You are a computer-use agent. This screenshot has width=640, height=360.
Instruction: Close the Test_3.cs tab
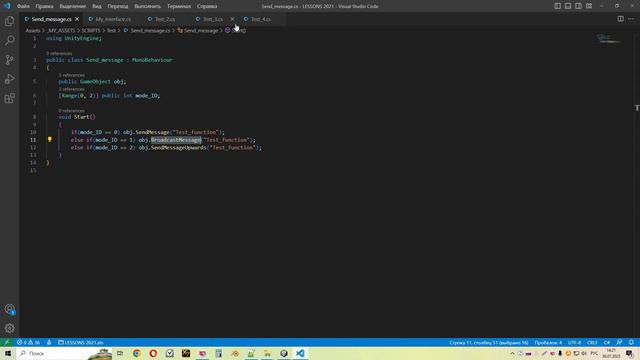click(232, 19)
